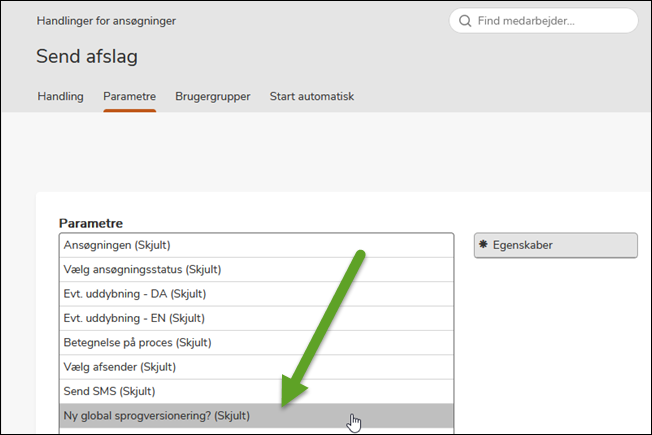
Task: Click the Send afslag page title
Action: click(87, 57)
